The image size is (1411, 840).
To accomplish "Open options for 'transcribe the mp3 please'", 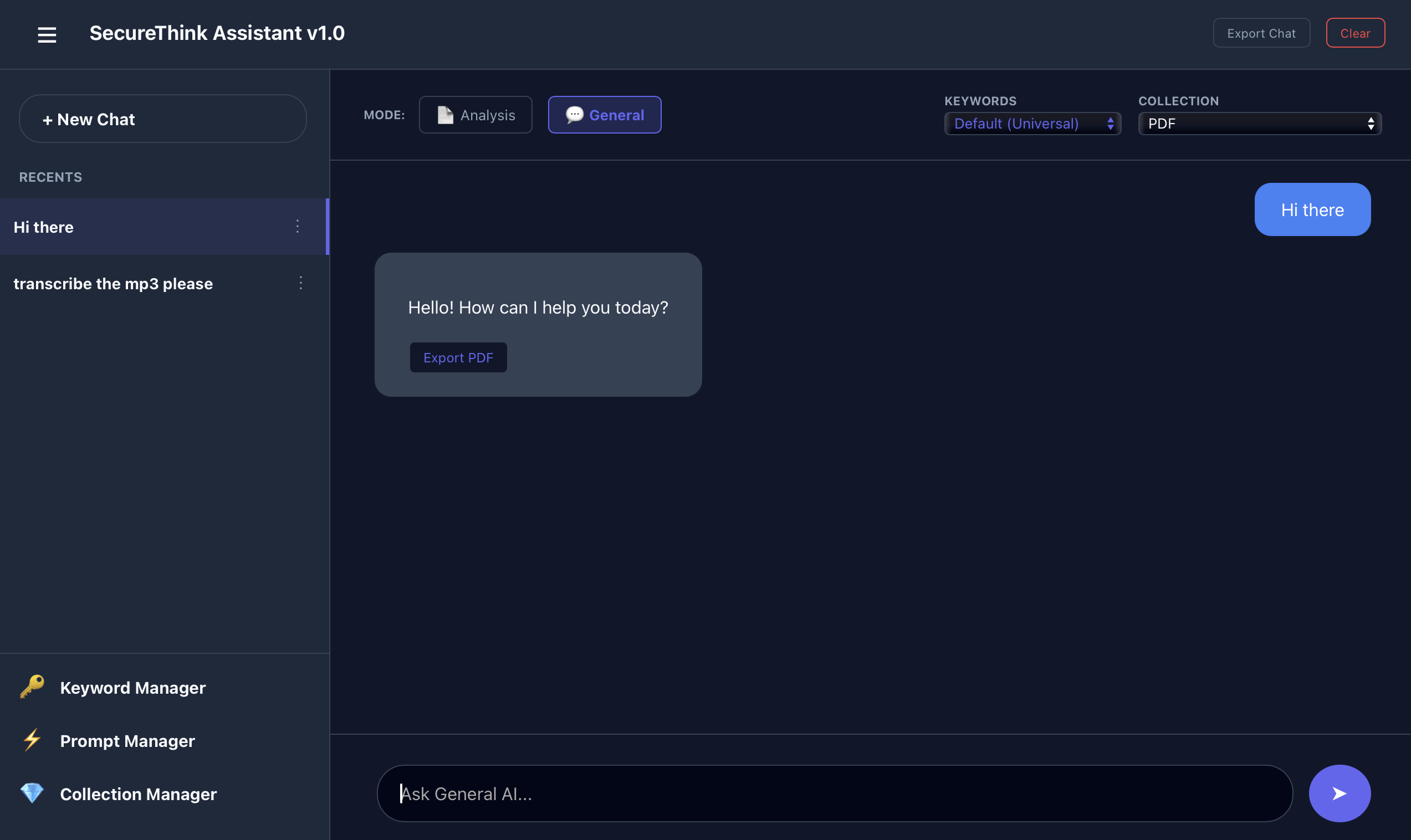I will (300, 283).
